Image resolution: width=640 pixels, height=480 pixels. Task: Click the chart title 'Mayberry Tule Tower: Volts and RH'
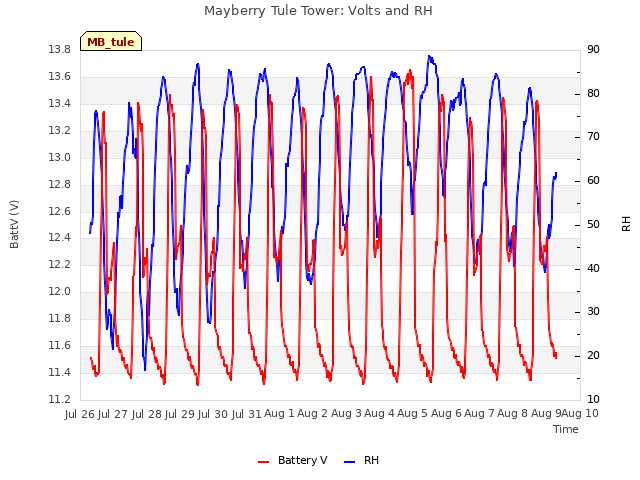(x=318, y=10)
